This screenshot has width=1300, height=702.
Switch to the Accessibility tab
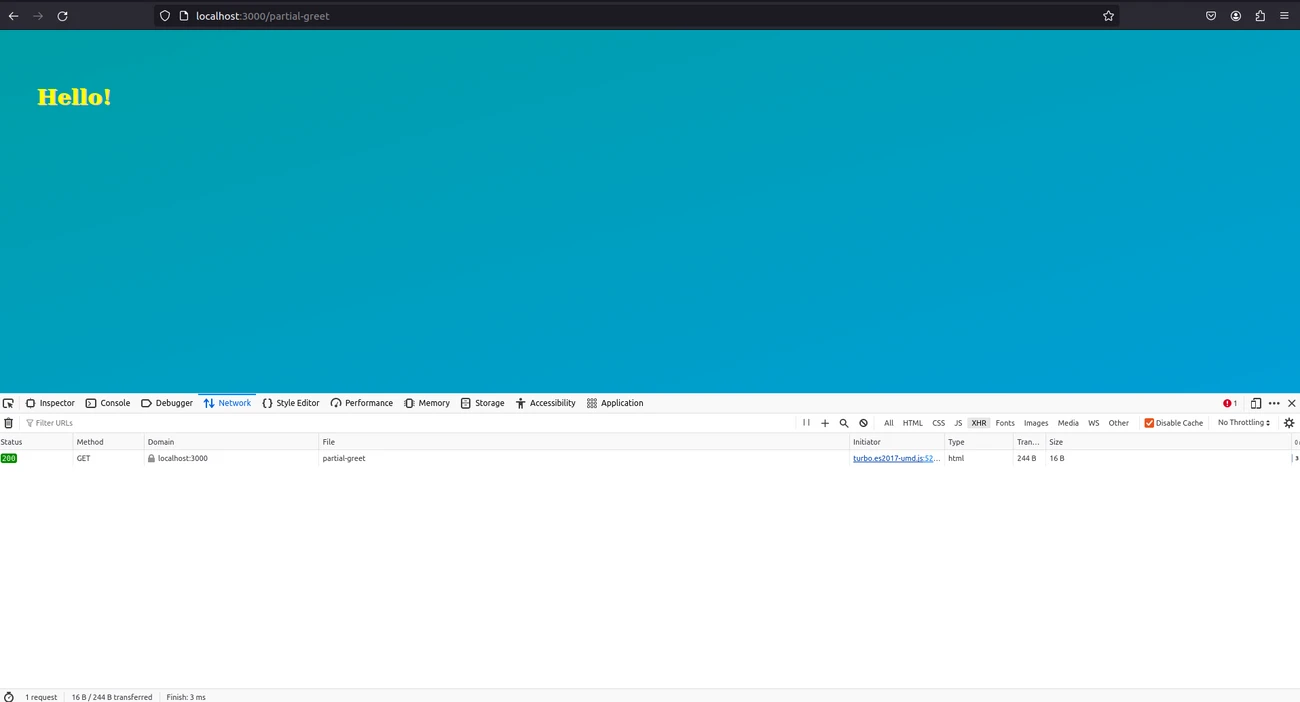coord(546,403)
